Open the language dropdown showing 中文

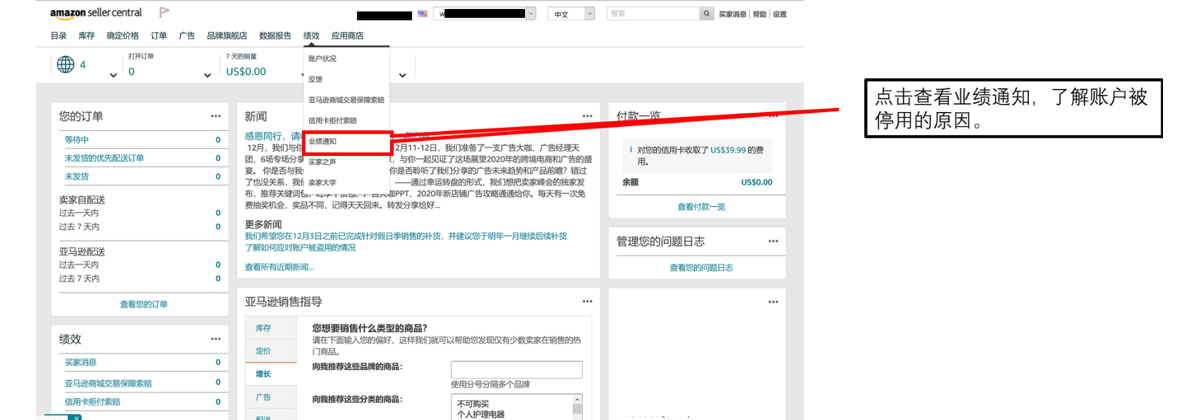click(571, 14)
